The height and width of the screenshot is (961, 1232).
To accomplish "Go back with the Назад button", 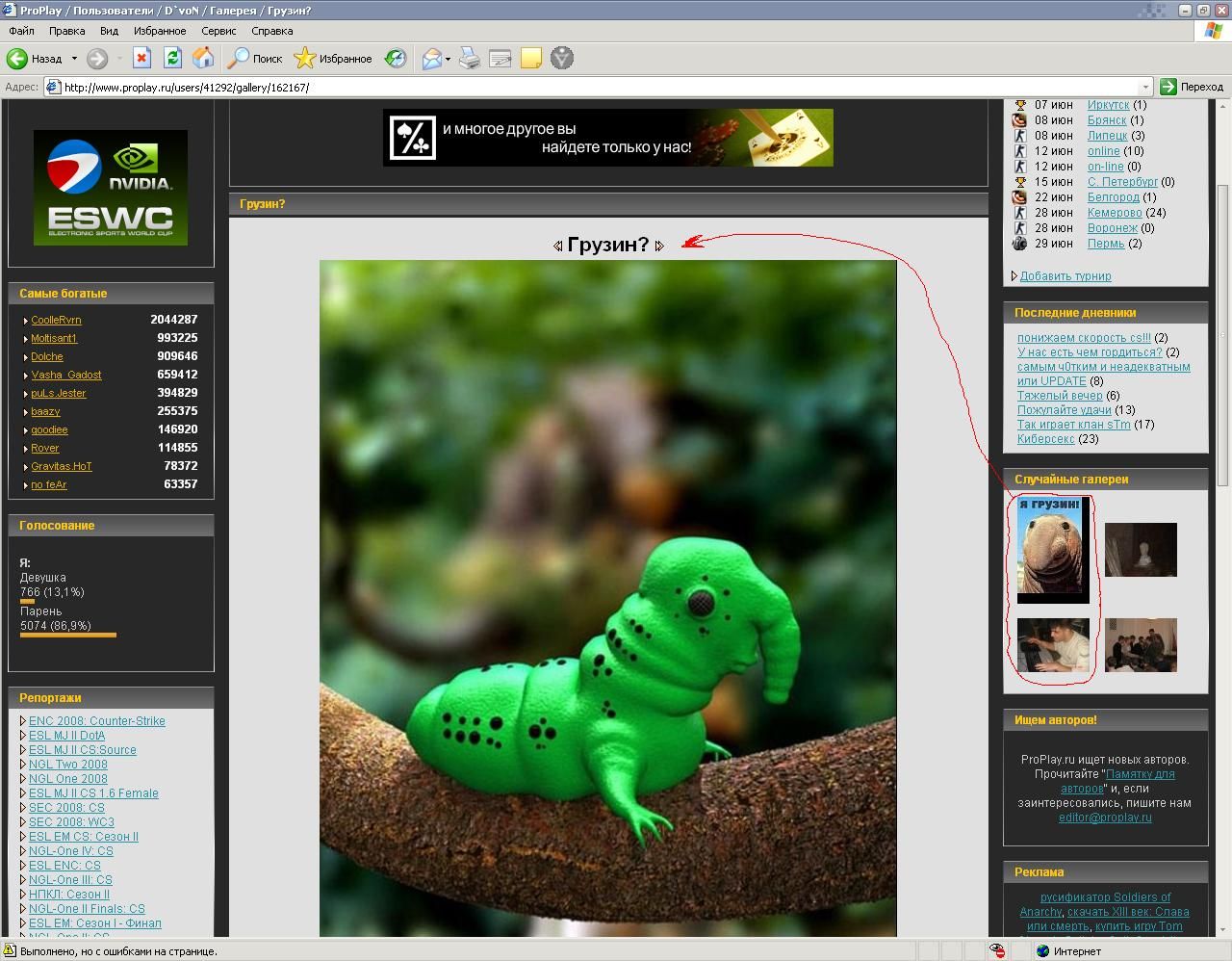I will tap(35, 59).
